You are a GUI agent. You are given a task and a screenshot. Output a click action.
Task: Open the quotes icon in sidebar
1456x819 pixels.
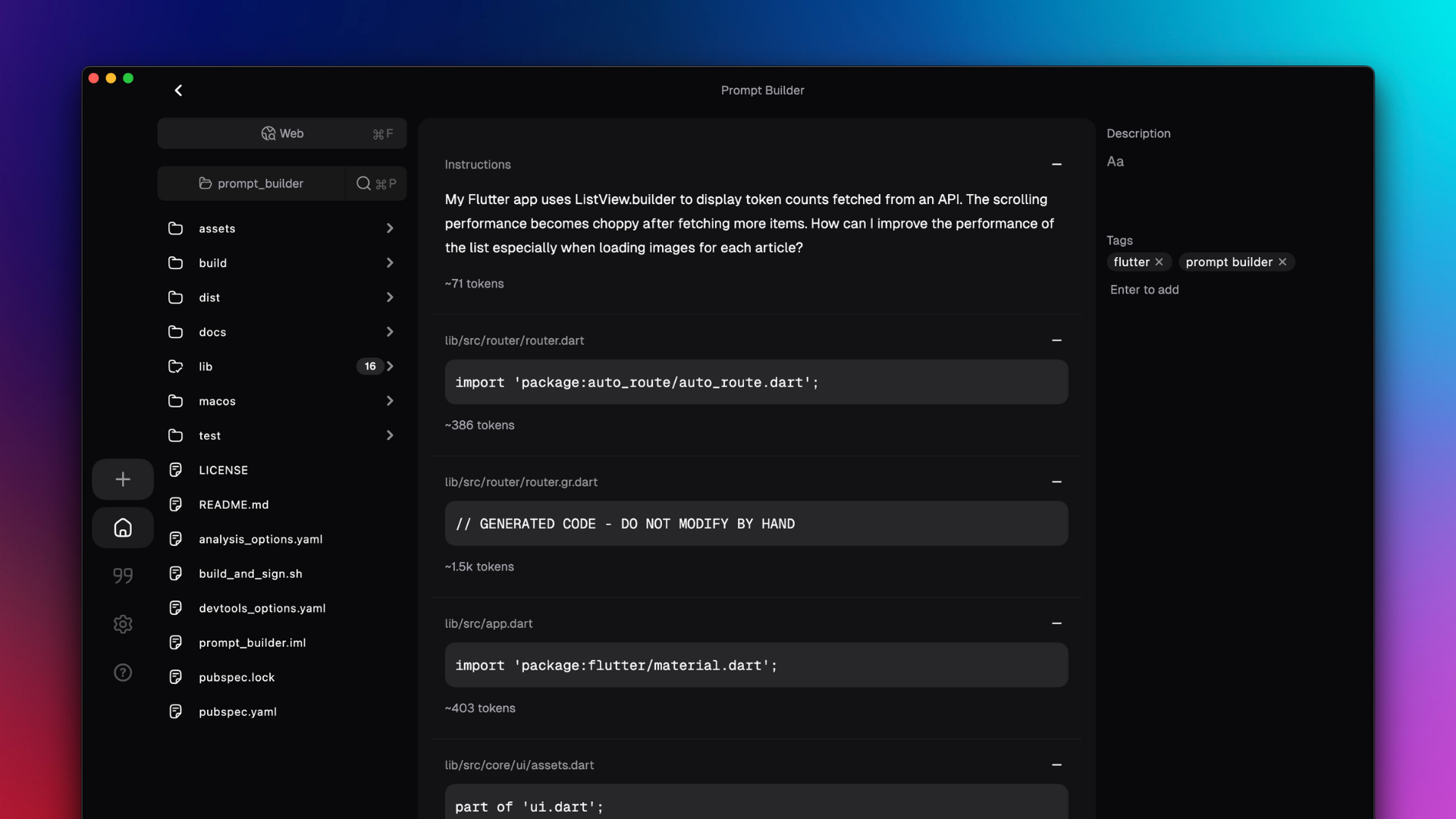pos(123,576)
